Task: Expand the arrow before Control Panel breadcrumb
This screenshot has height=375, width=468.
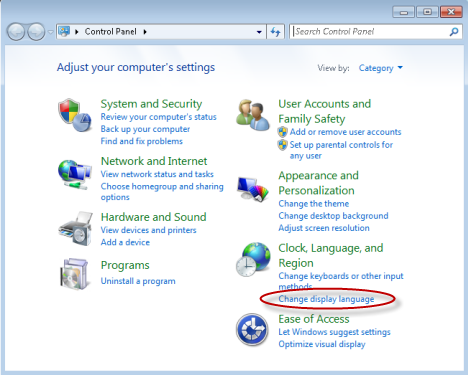Action: point(77,32)
